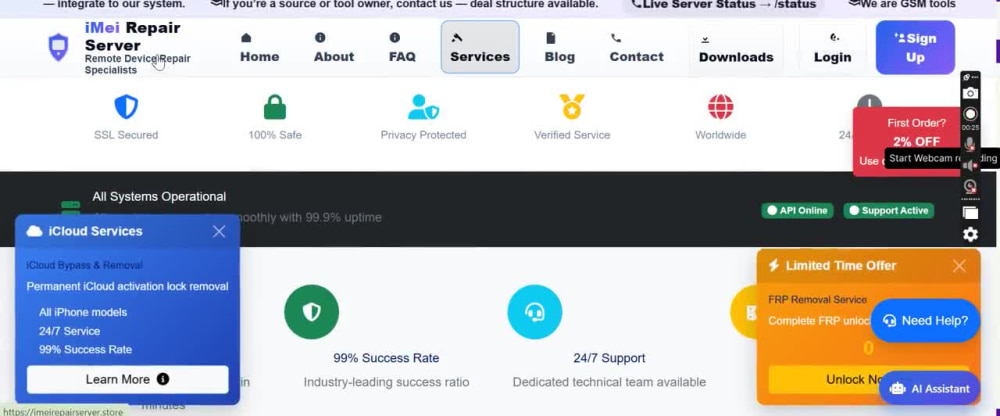Click the recorder's record button

click(x=970, y=114)
